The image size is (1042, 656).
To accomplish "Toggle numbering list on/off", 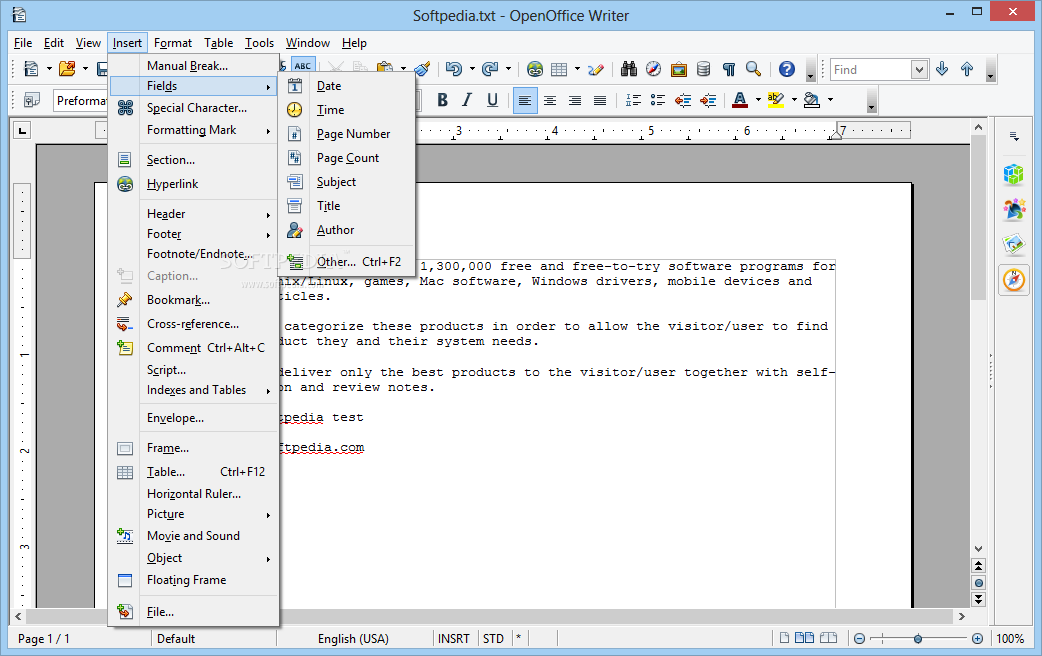I will pyautogui.click(x=633, y=100).
